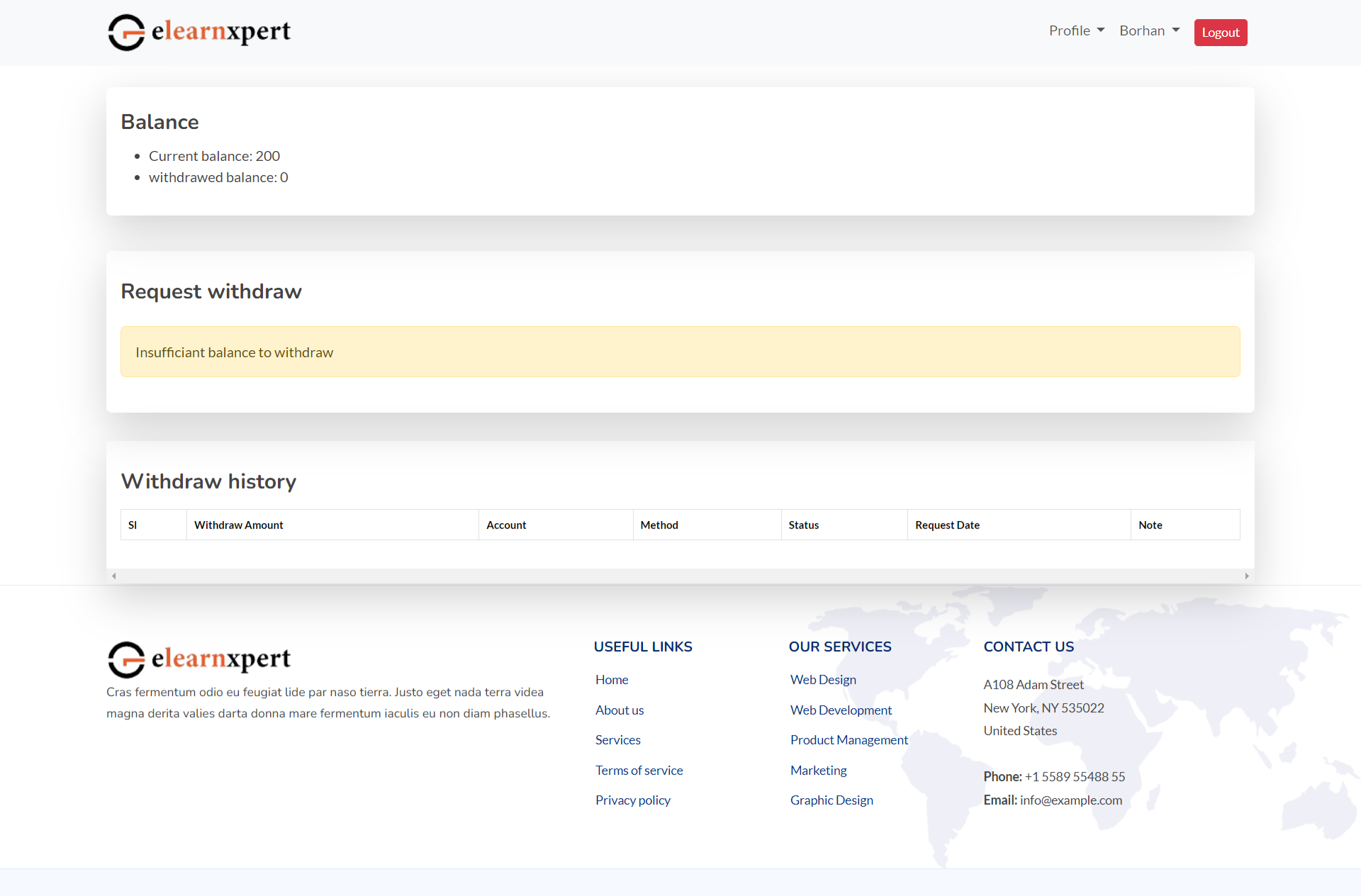Click Product Management service link
The height and width of the screenshot is (896, 1361).
click(x=848, y=740)
